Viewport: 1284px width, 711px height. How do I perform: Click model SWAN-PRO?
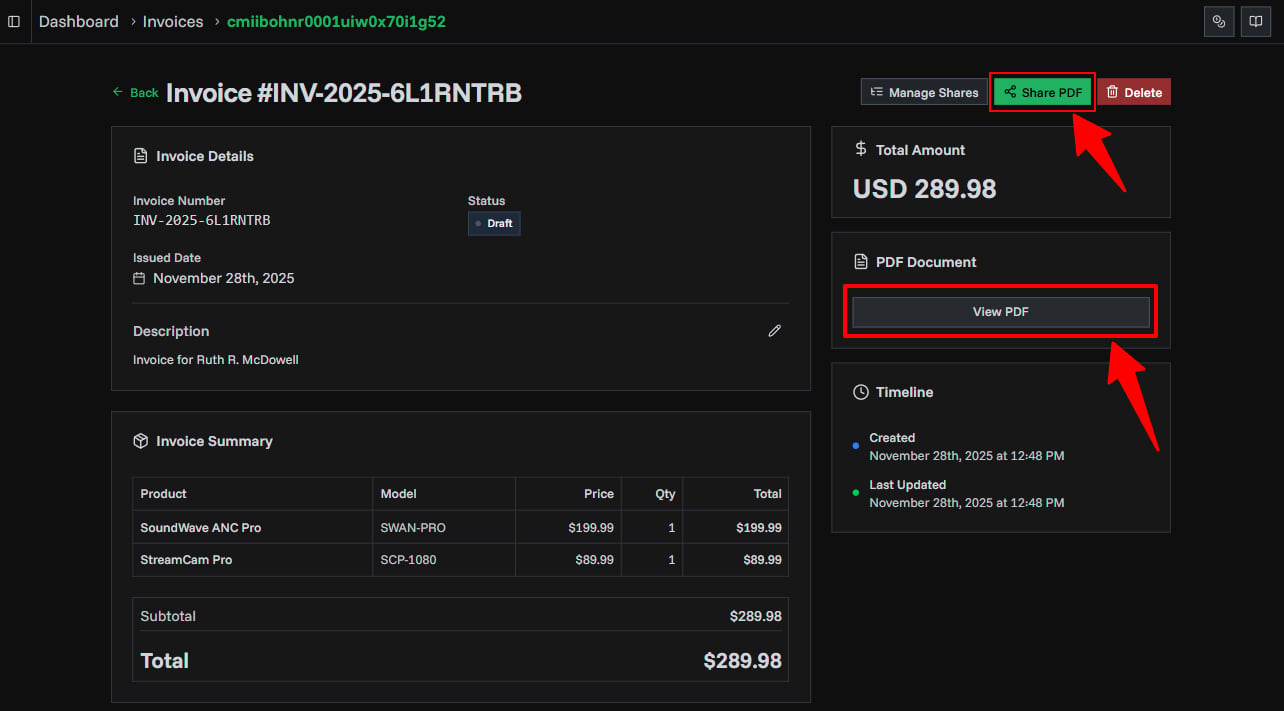[413, 527]
